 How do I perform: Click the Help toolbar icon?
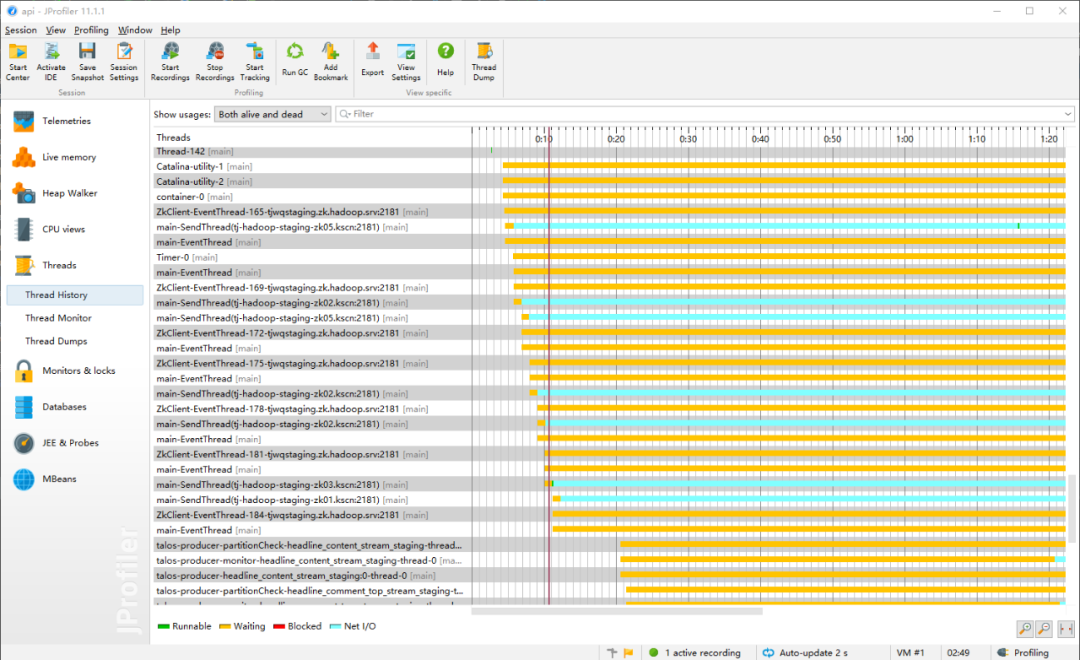tap(446, 59)
